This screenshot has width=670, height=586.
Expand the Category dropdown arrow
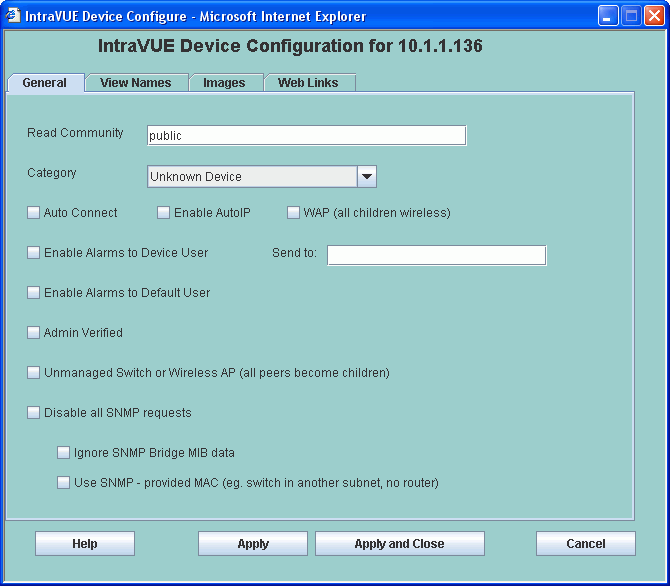click(x=367, y=177)
